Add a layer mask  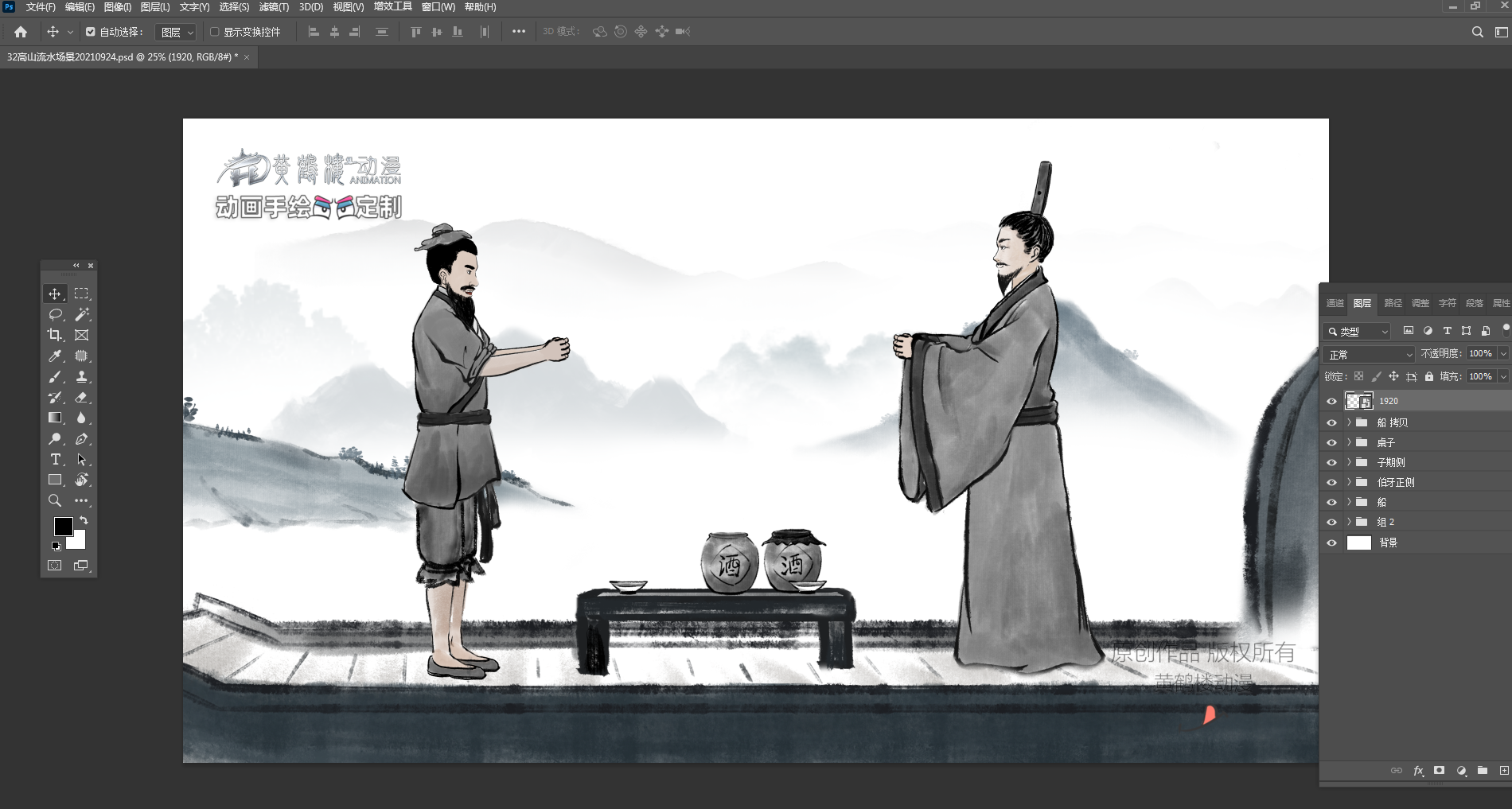(1439, 771)
